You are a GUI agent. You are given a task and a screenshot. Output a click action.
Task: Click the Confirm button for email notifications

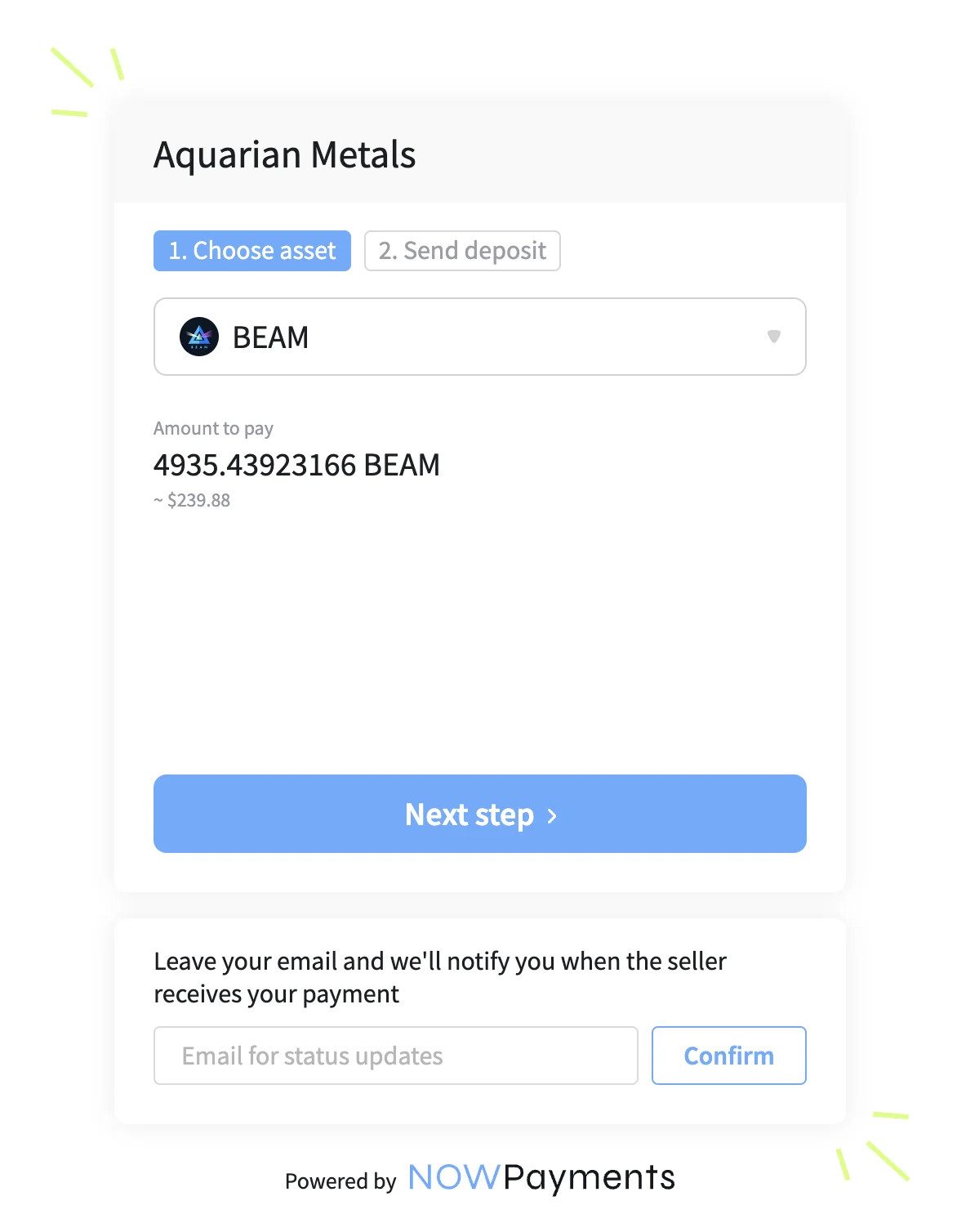click(x=728, y=1056)
